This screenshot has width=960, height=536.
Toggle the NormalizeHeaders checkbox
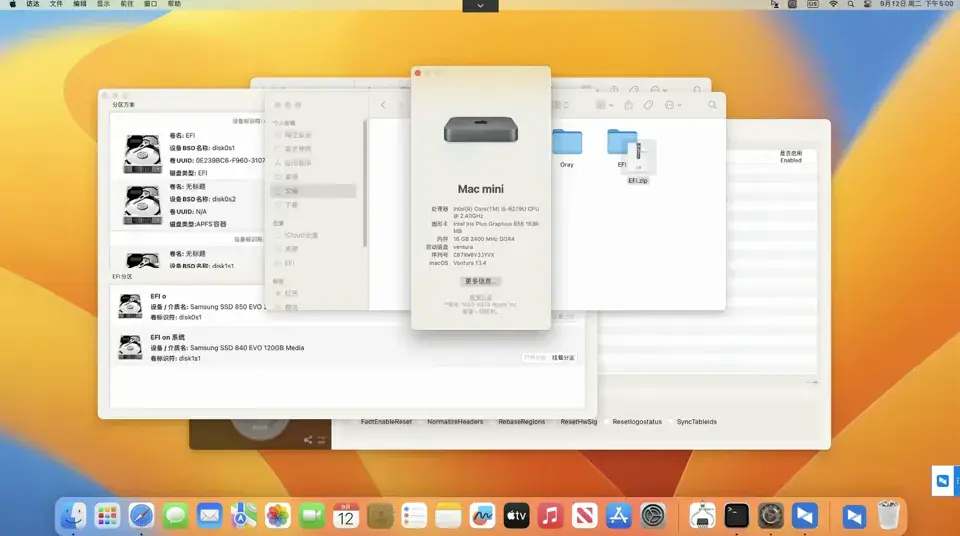(x=421, y=421)
